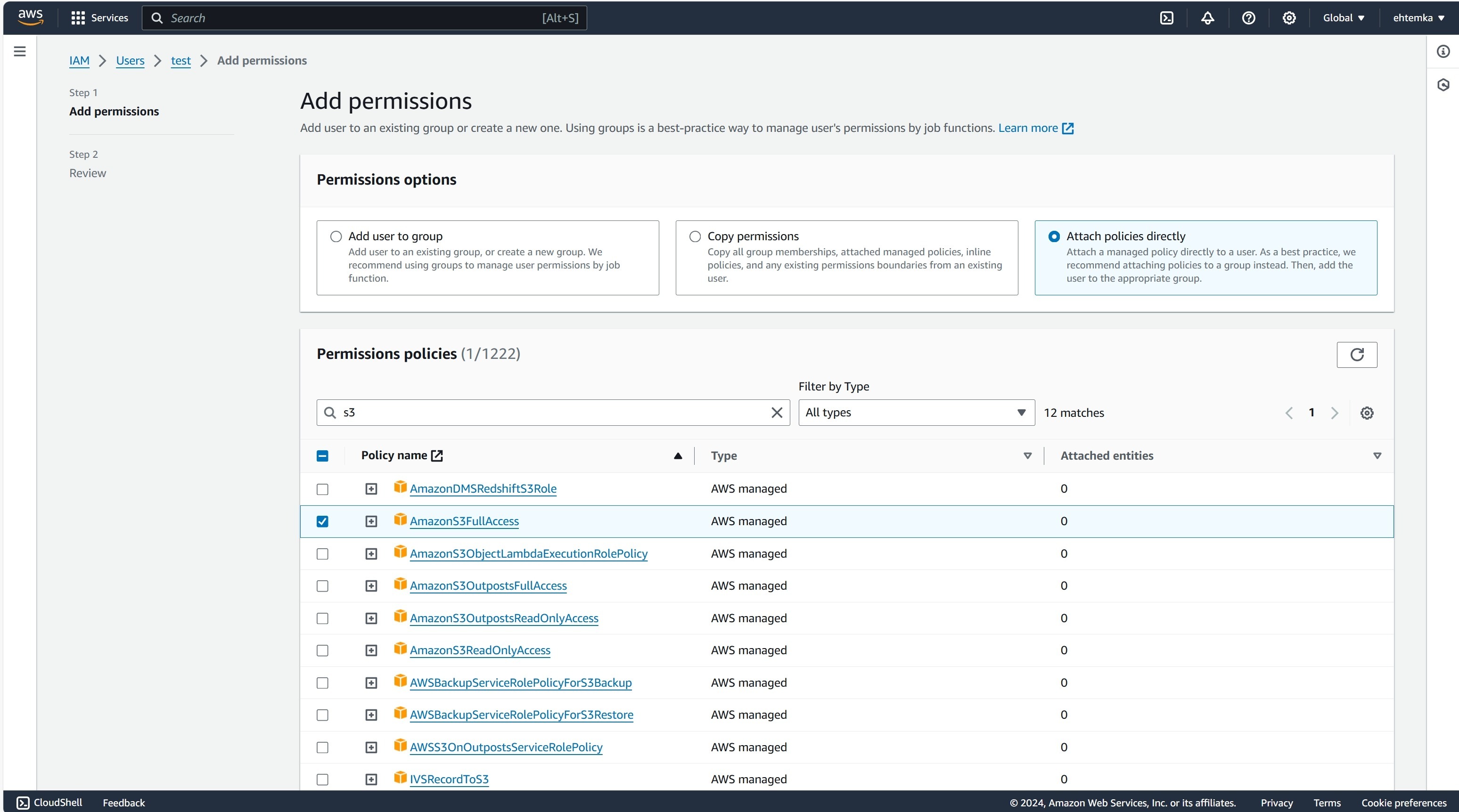1459x812 pixels.
Task: Open the Global region dropdown
Action: 1344,18
